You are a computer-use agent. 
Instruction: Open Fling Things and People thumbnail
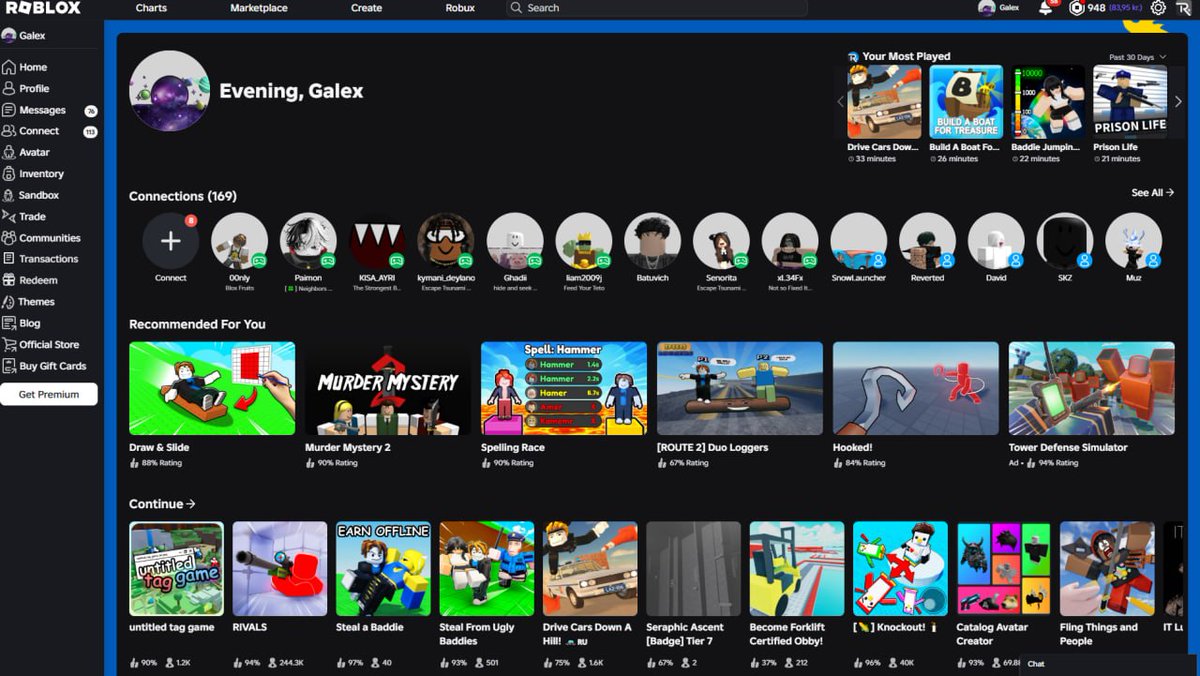(1107, 568)
